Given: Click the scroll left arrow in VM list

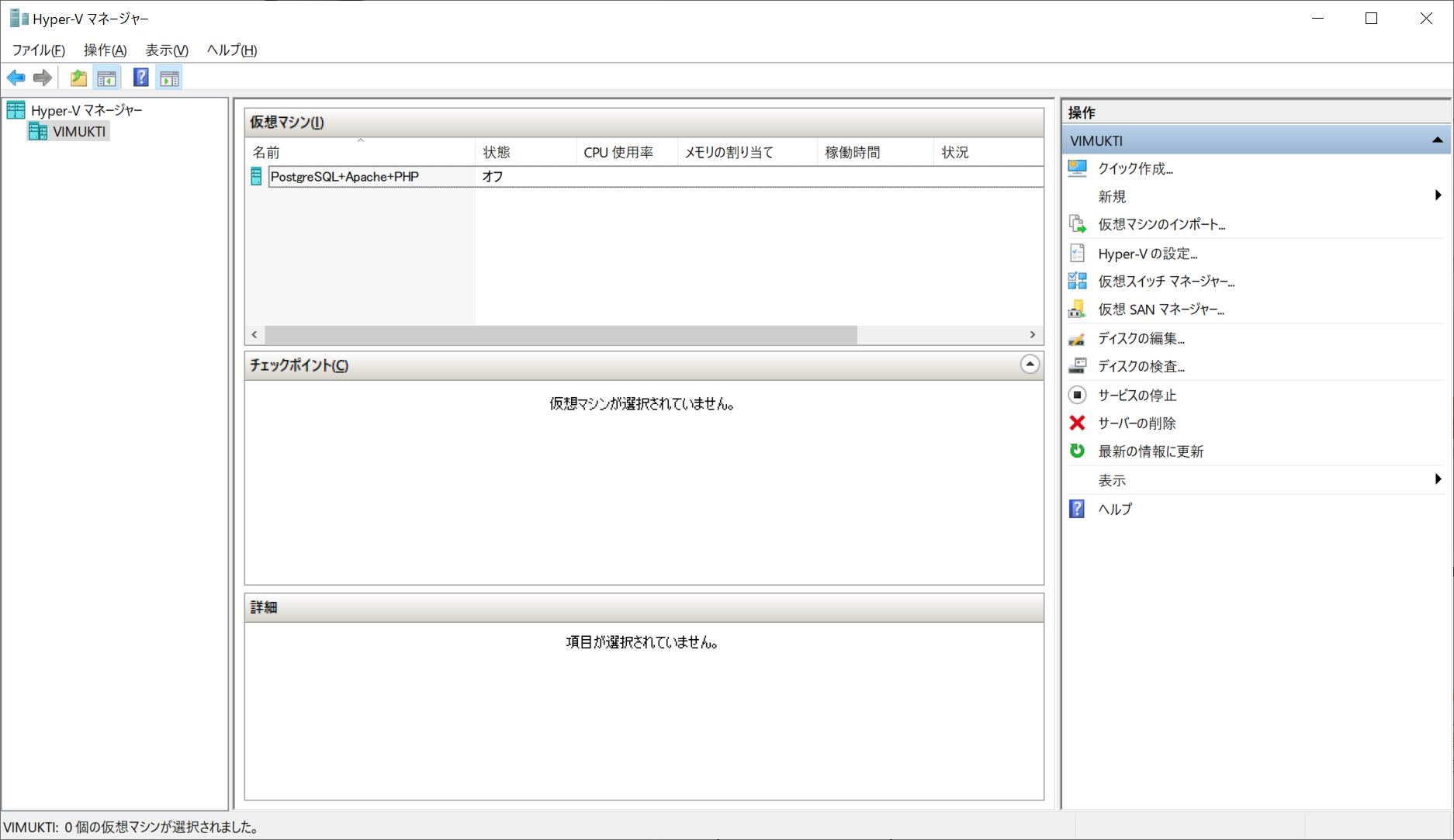Looking at the screenshot, I should coord(254,334).
